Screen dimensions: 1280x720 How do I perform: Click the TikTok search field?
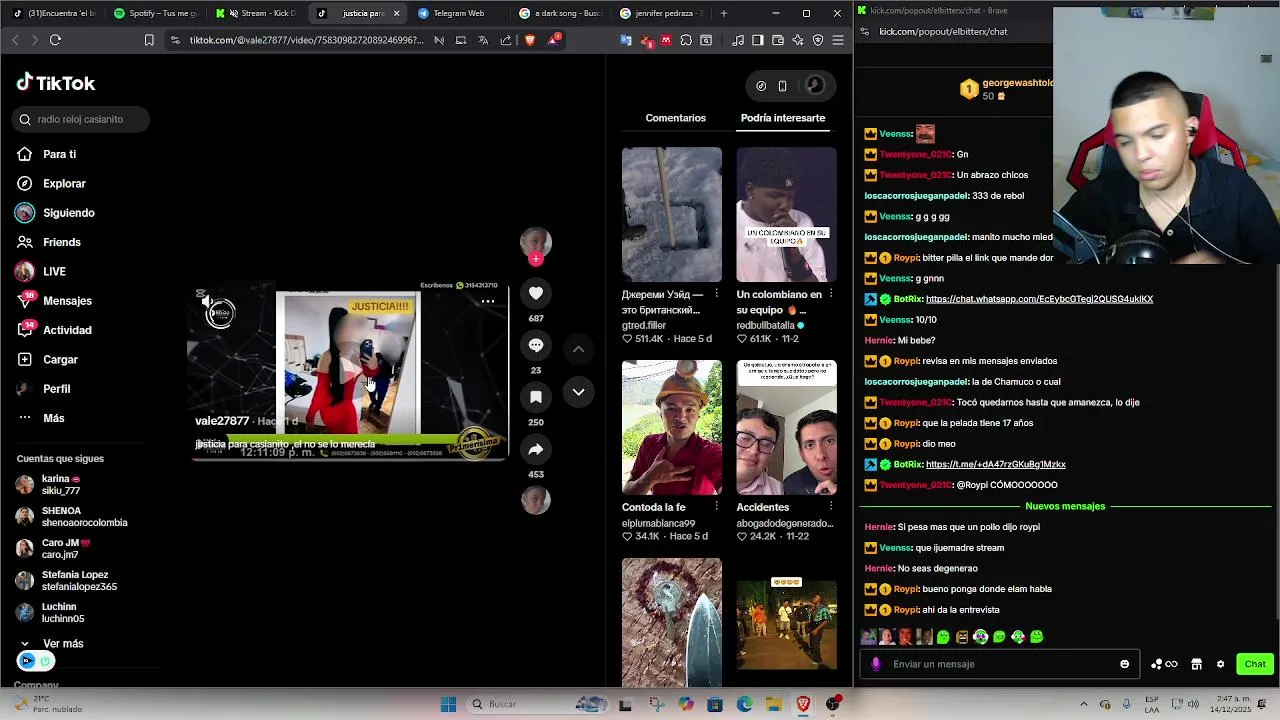81,119
